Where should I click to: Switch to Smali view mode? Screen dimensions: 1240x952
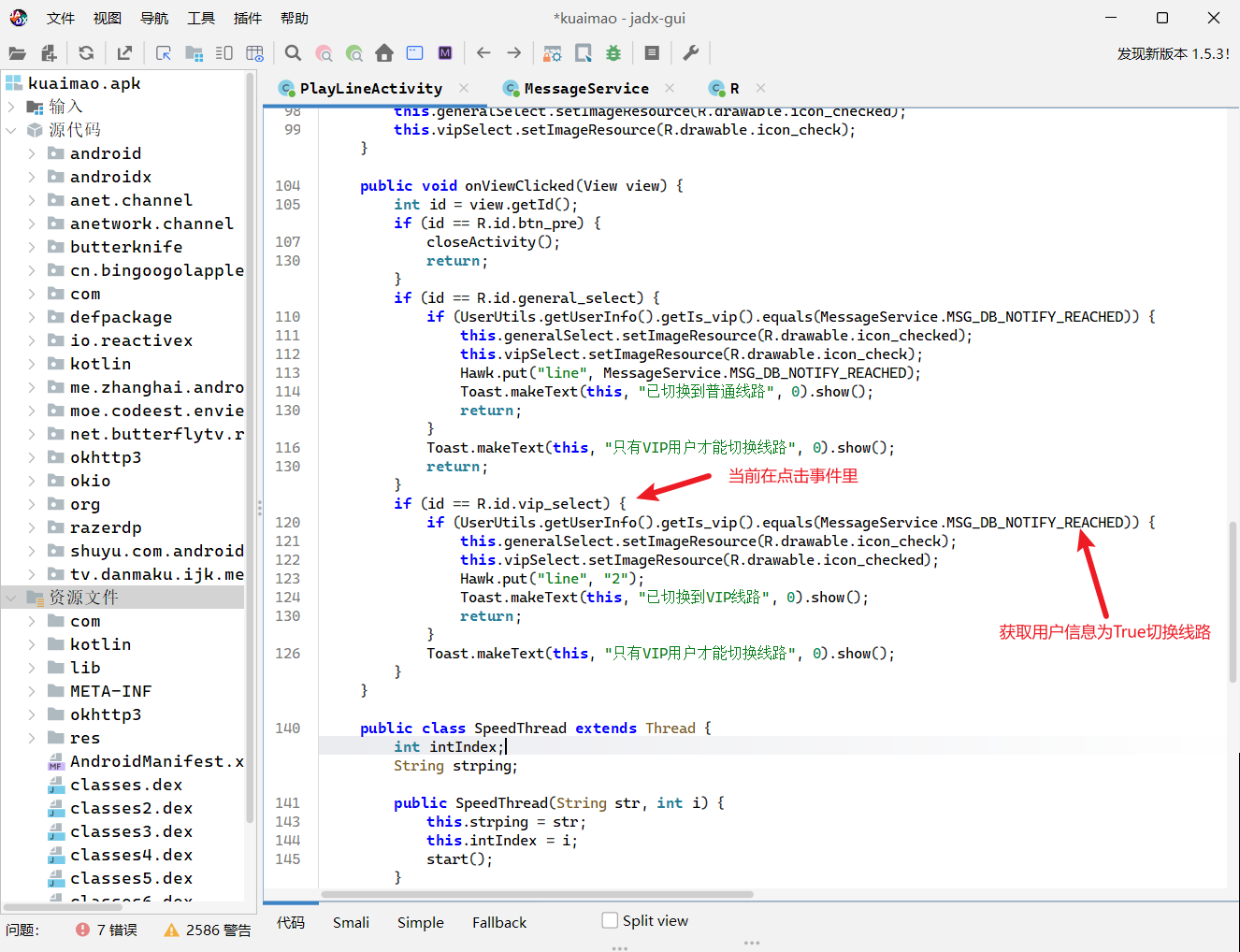click(x=351, y=922)
